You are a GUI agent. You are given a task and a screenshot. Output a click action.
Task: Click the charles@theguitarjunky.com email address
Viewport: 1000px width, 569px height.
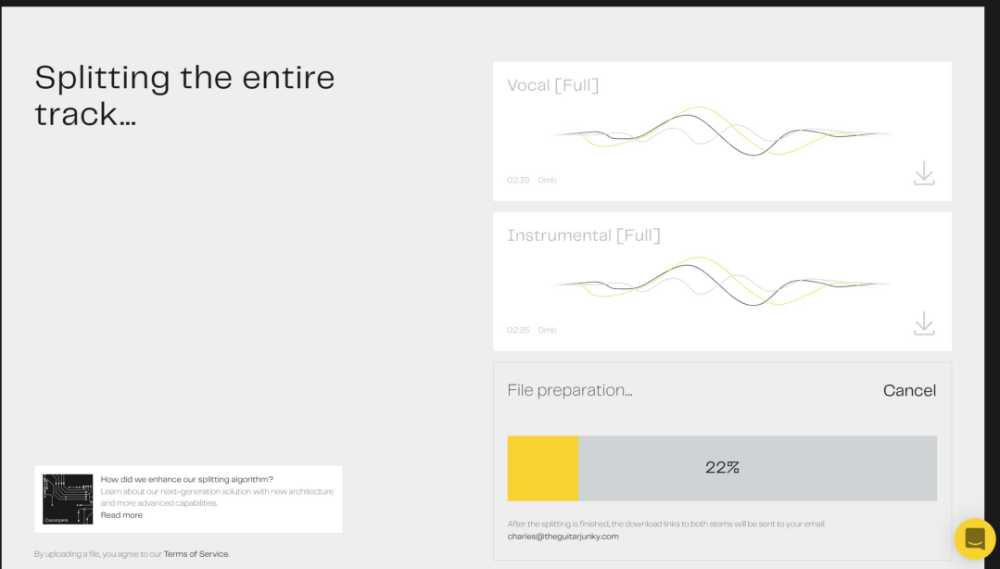[563, 536]
